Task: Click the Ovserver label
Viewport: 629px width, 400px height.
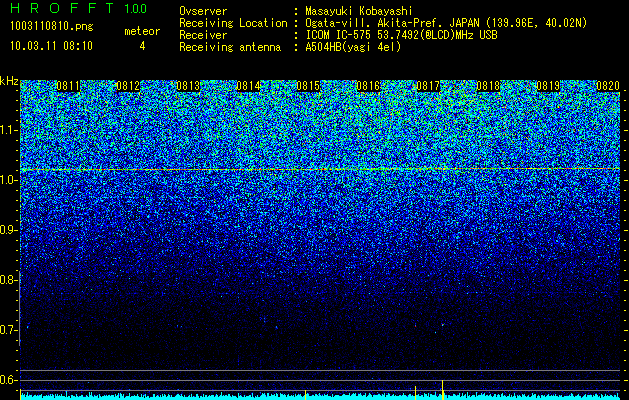Action: tap(203, 11)
